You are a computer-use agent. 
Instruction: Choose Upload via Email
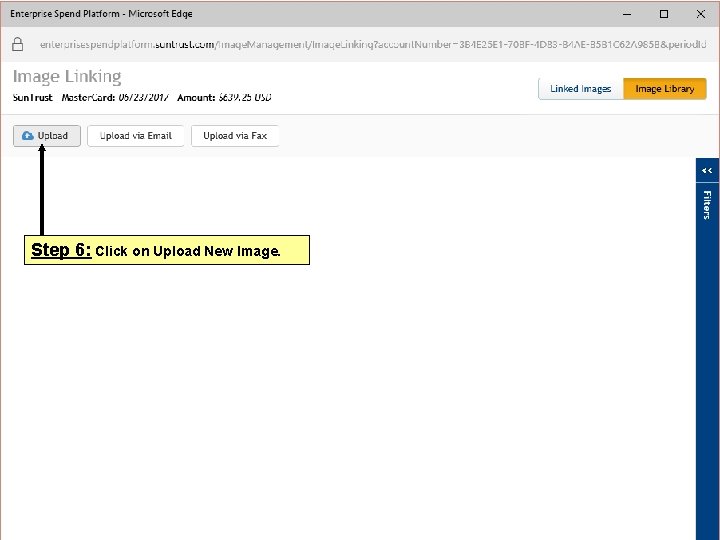pos(135,136)
